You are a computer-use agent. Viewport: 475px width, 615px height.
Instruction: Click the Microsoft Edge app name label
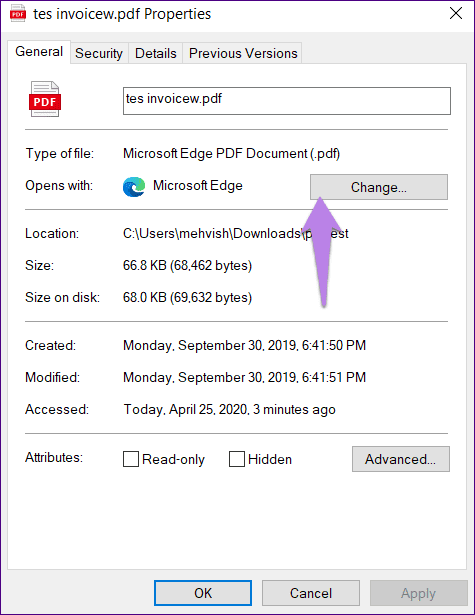point(198,186)
